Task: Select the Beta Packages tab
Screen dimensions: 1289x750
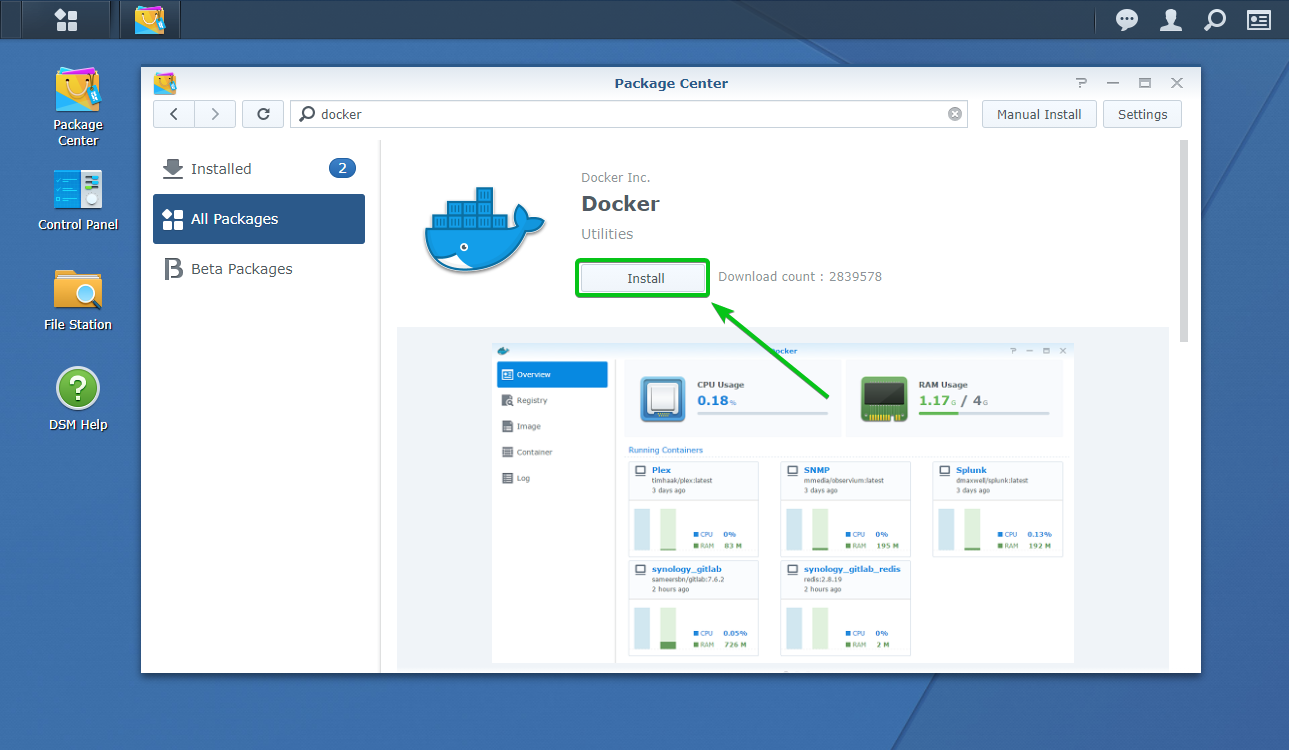Action: click(x=259, y=269)
